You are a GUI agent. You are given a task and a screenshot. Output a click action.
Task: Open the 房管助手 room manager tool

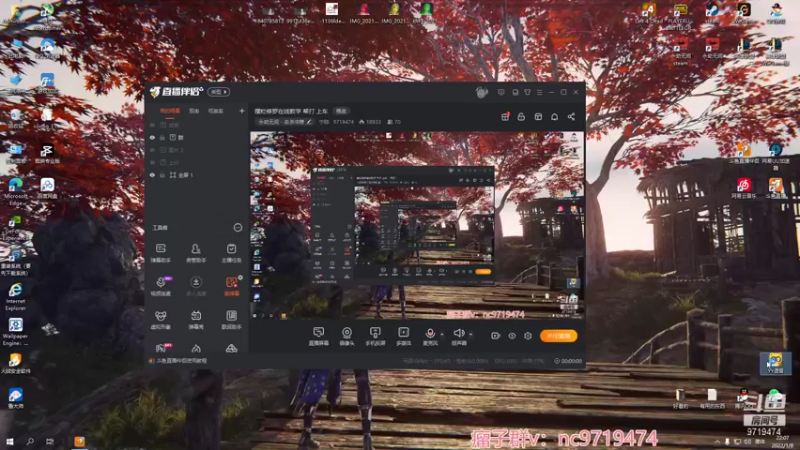click(x=196, y=253)
